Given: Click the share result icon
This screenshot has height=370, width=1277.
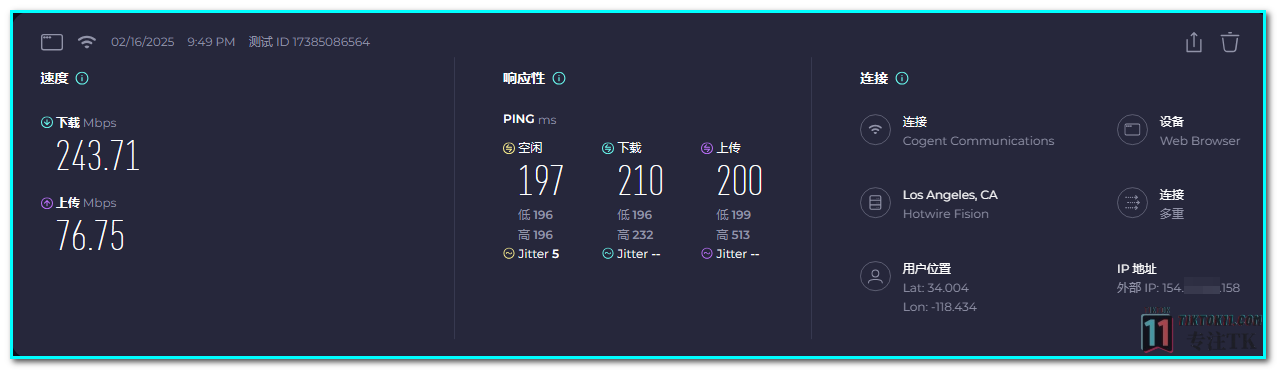Looking at the screenshot, I should point(1193,42).
